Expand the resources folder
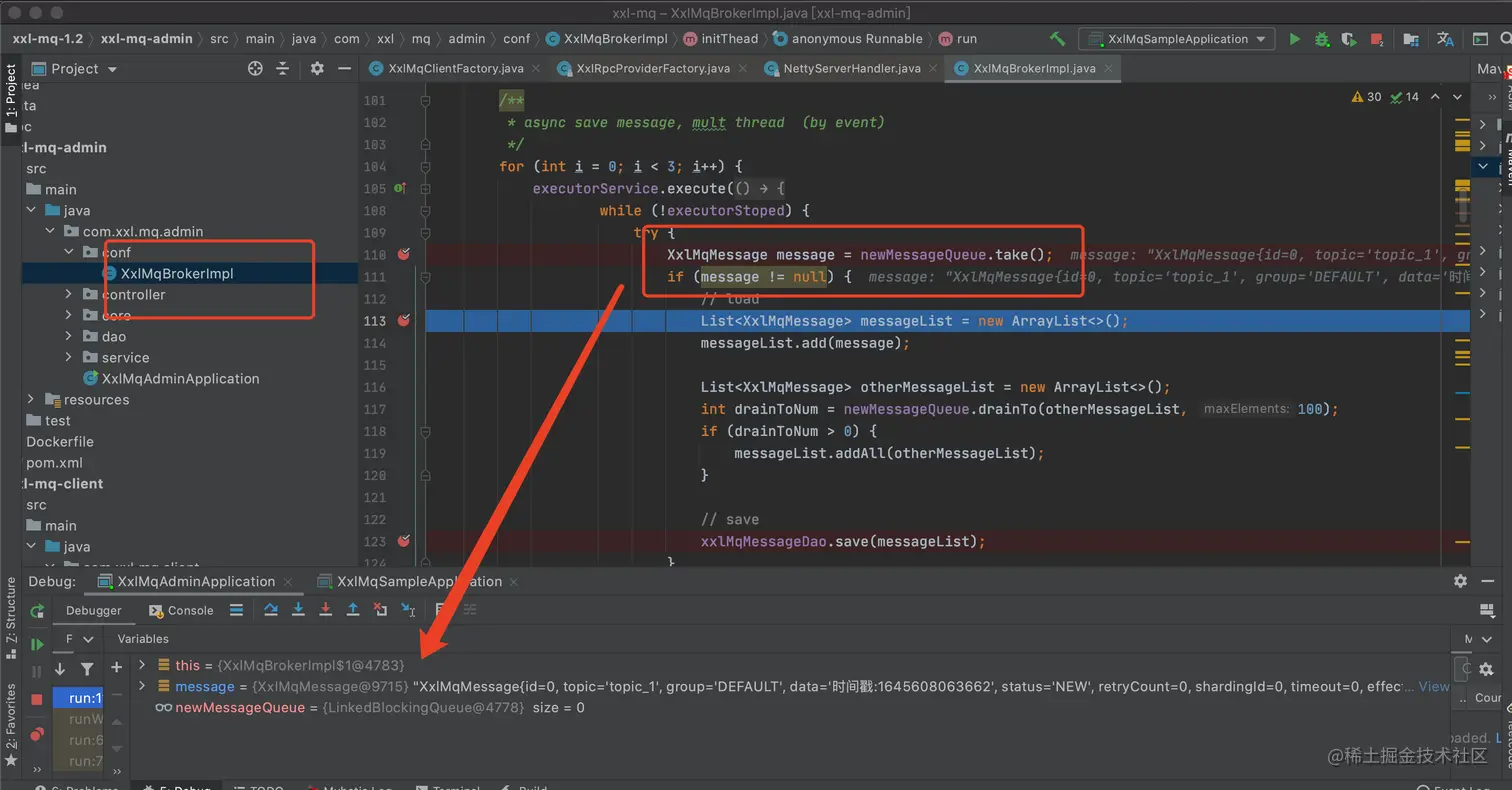Screen dimensions: 1512x790 click(31, 399)
